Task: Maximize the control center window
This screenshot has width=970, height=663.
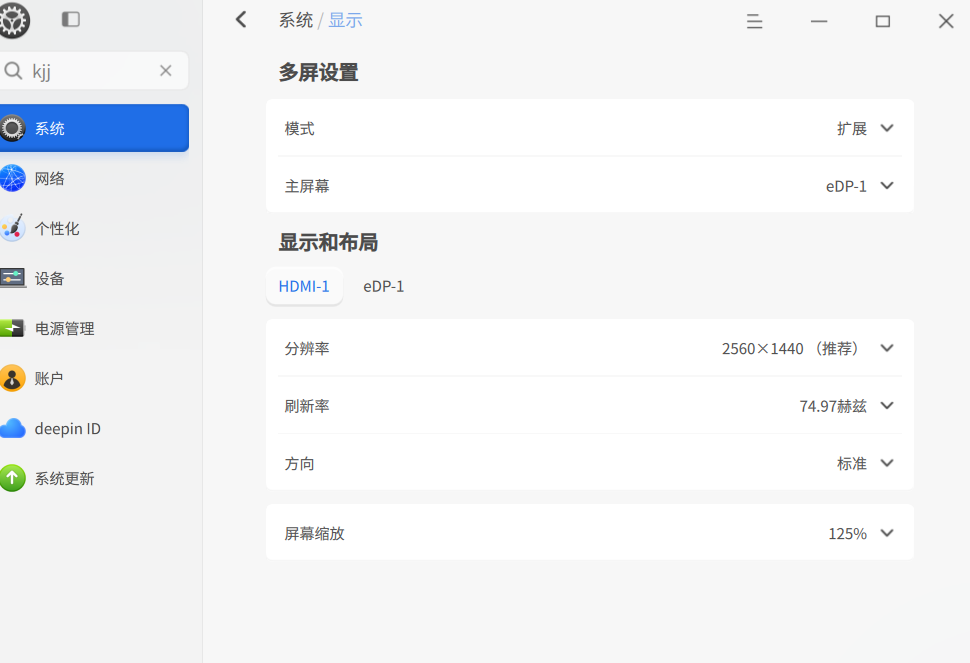Action: click(883, 21)
